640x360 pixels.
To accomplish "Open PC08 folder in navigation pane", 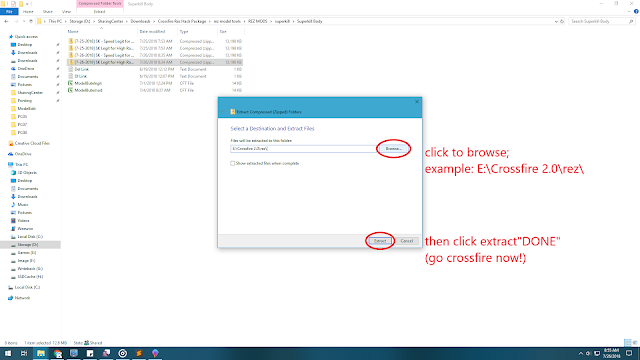I will tap(22, 133).
